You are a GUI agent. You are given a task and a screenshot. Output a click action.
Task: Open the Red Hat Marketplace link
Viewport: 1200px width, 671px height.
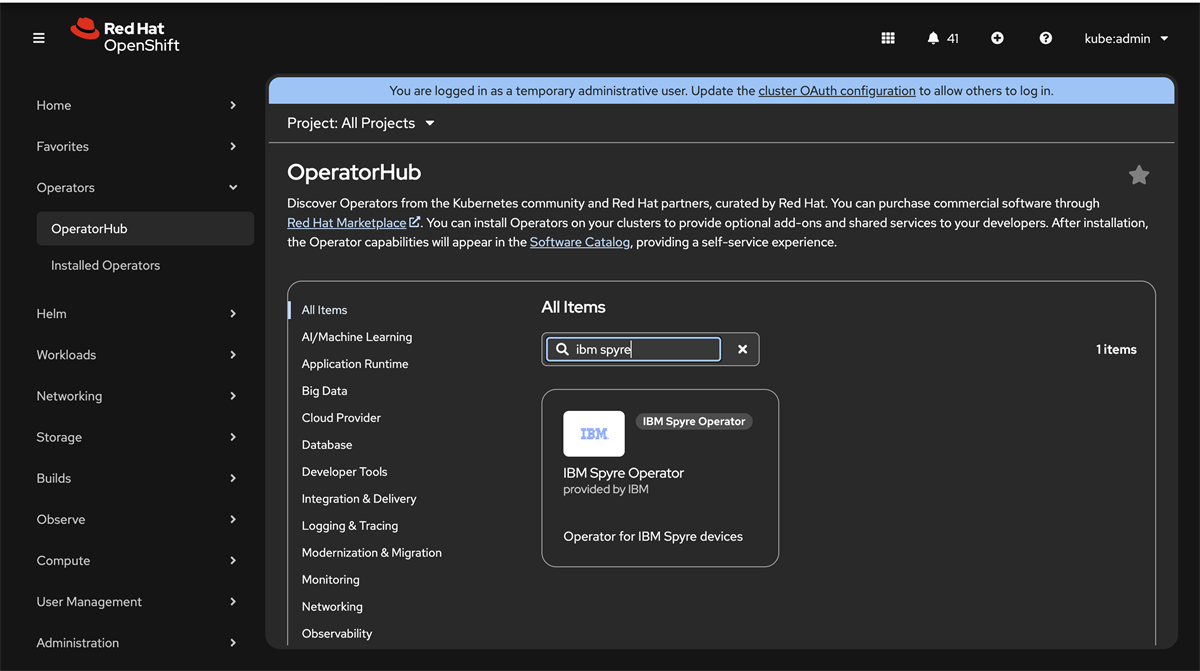[353, 223]
